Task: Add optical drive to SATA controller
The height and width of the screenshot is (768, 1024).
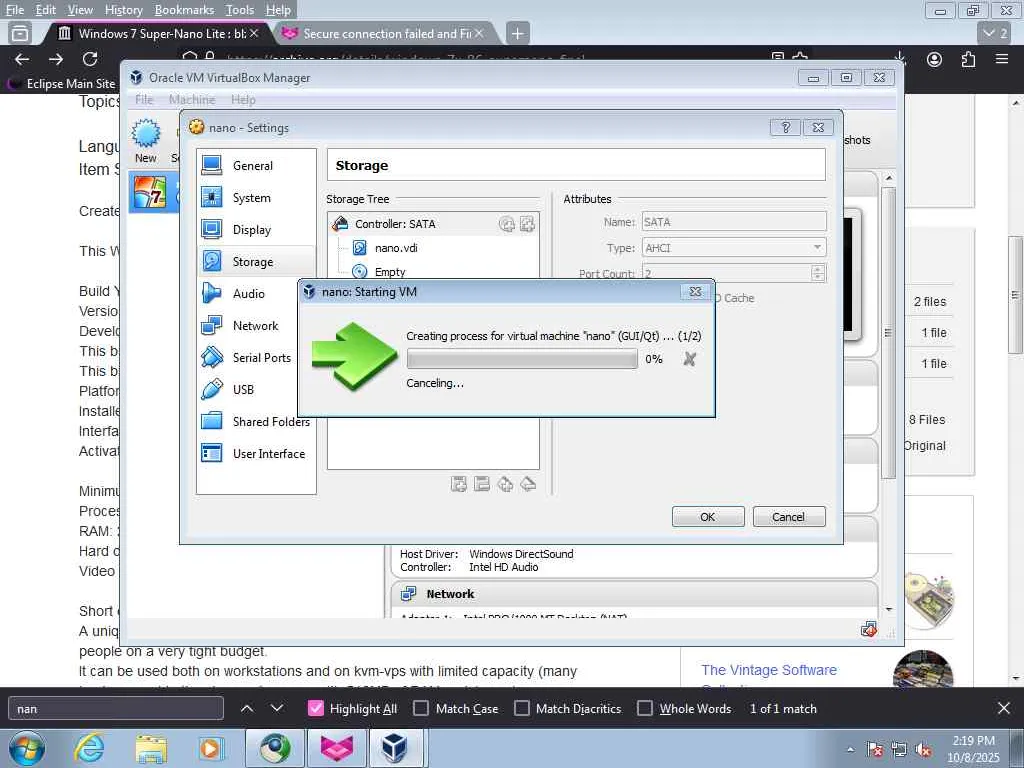Action: (x=507, y=224)
